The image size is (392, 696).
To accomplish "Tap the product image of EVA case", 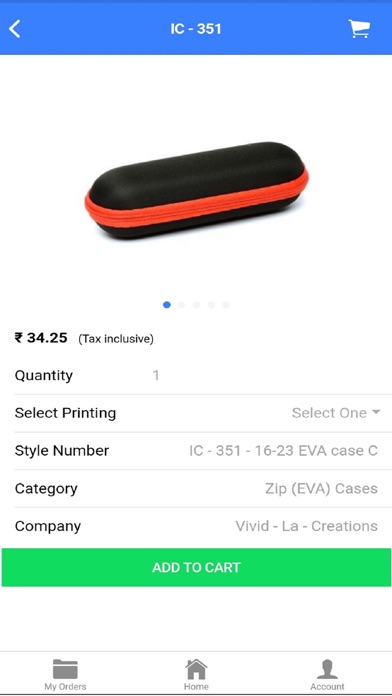I will click(x=196, y=190).
